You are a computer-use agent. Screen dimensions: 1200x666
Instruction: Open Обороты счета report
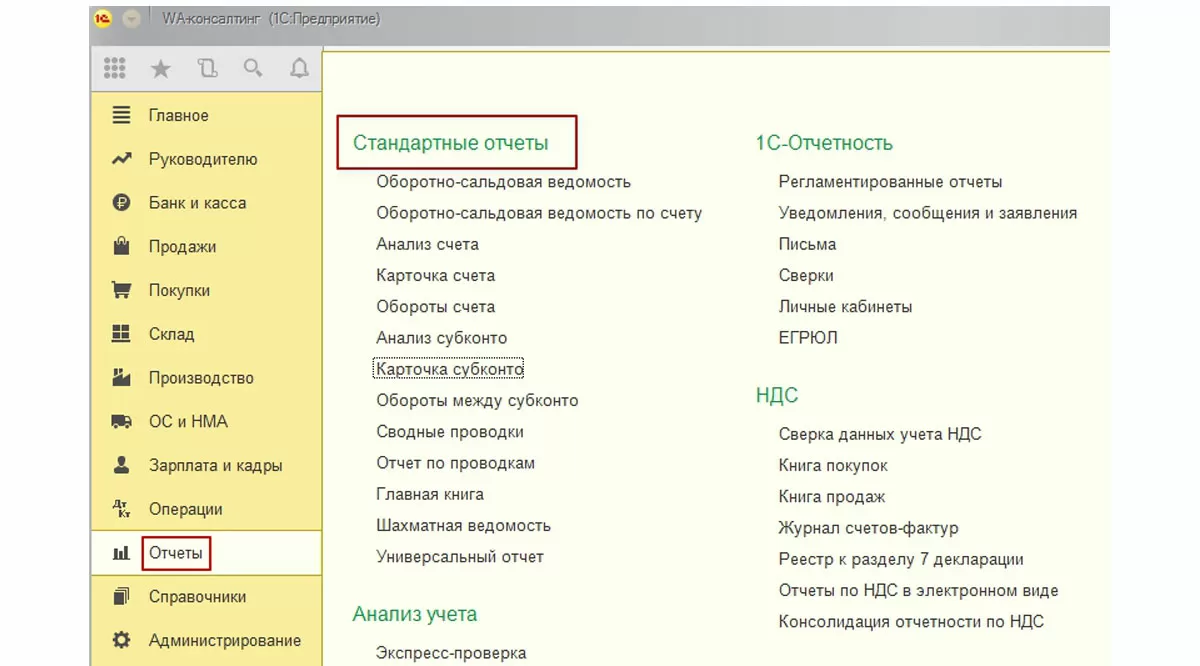point(435,307)
